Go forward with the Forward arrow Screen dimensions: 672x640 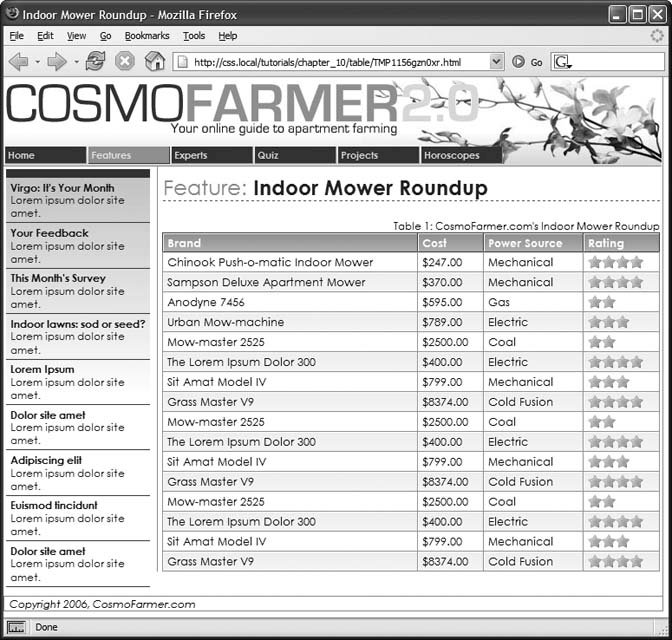(57, 62)
